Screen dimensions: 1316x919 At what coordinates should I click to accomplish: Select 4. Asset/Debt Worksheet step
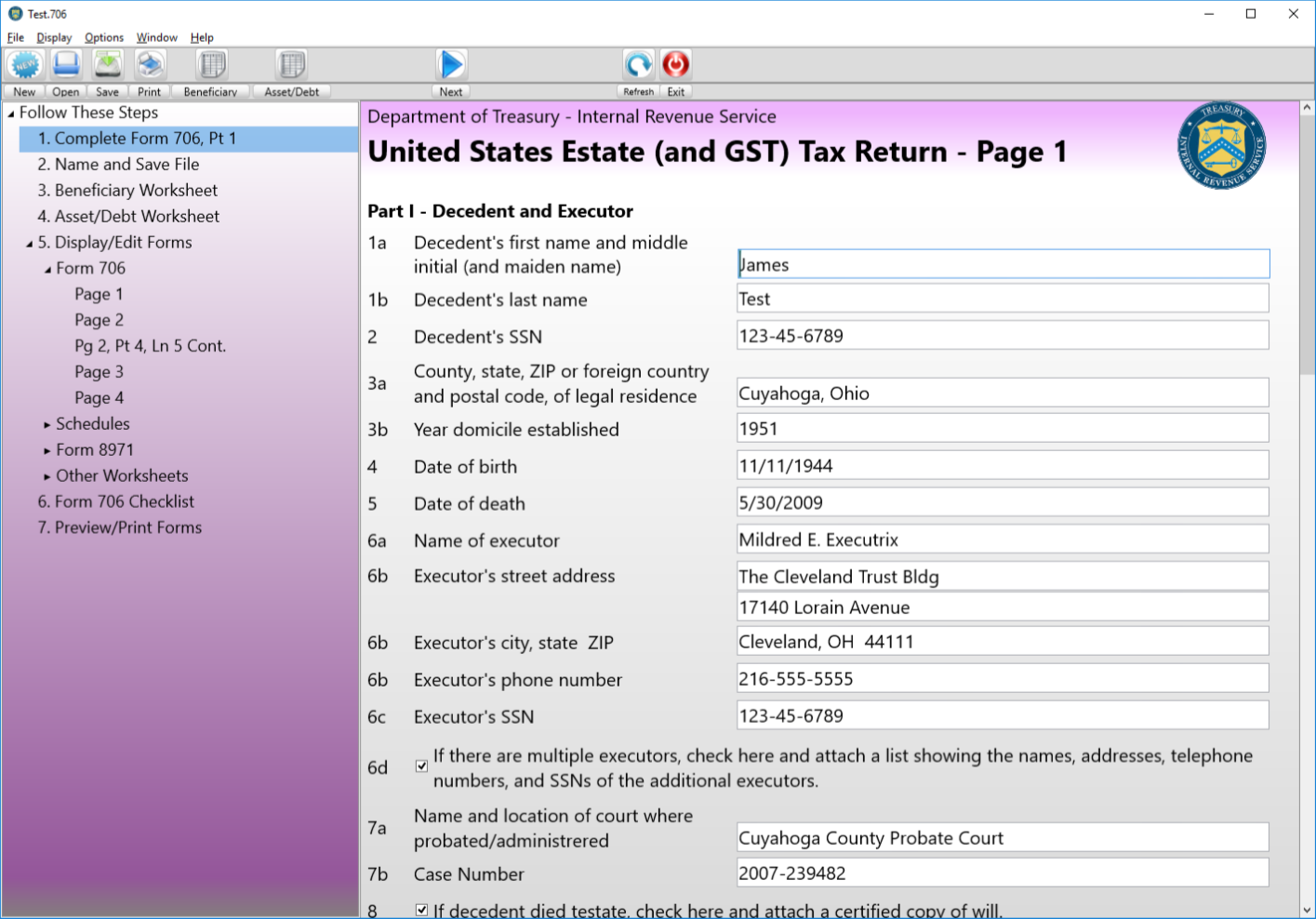click(128, 217)
